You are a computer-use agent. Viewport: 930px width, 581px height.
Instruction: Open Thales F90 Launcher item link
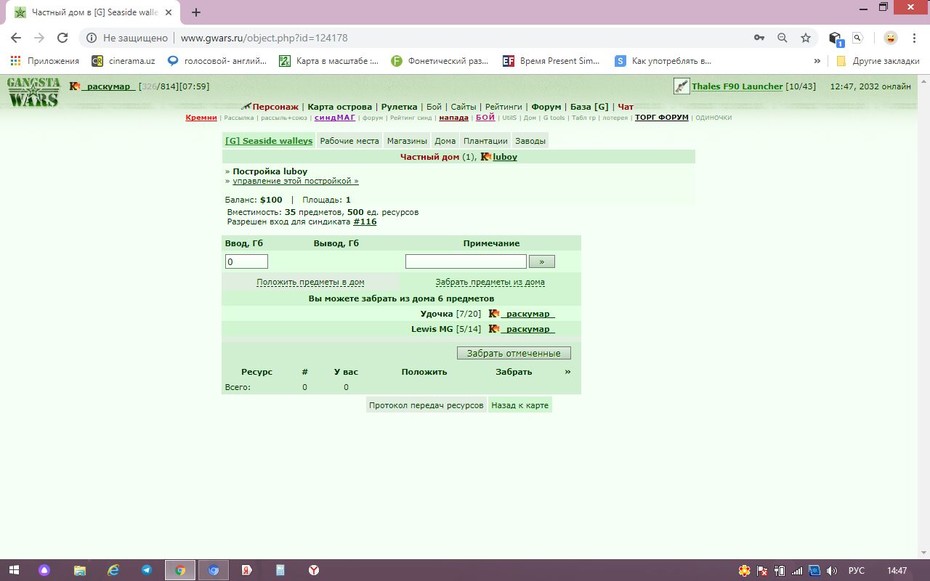point(737,87)
